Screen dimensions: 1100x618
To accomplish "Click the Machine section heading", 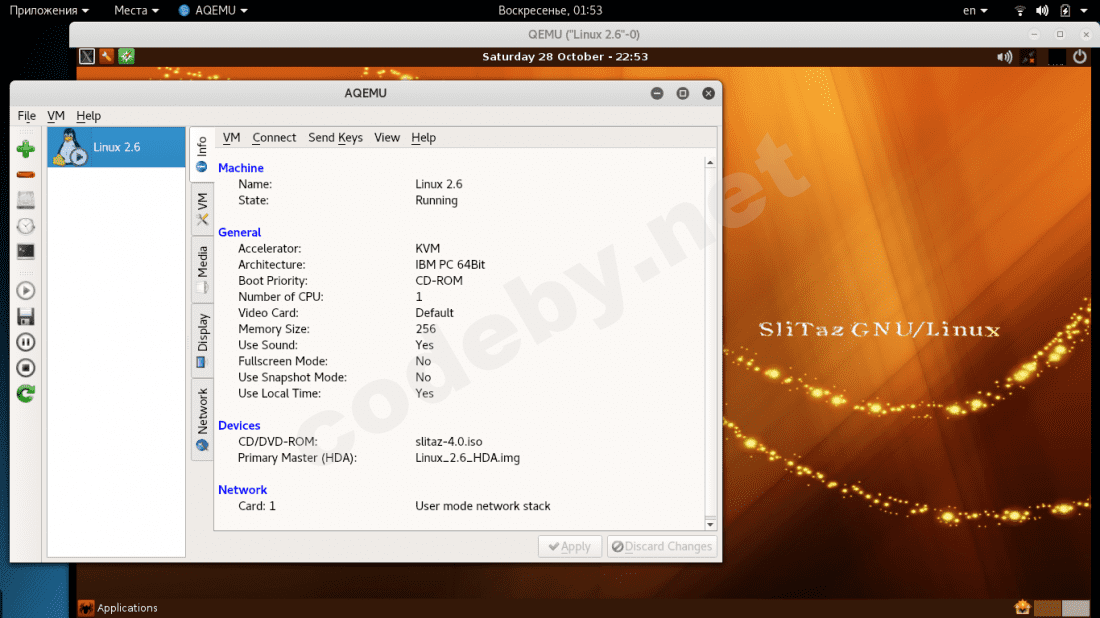I will point(241,168).
